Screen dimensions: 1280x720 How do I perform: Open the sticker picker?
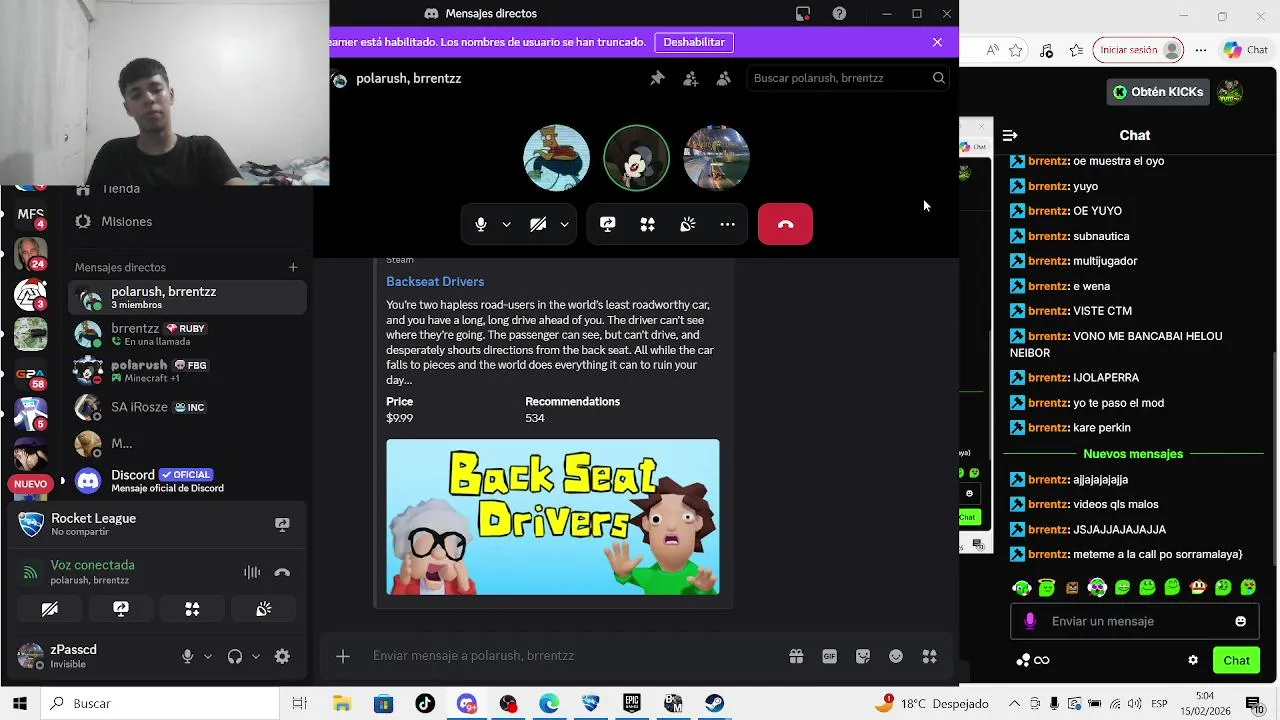pos(863,656)
